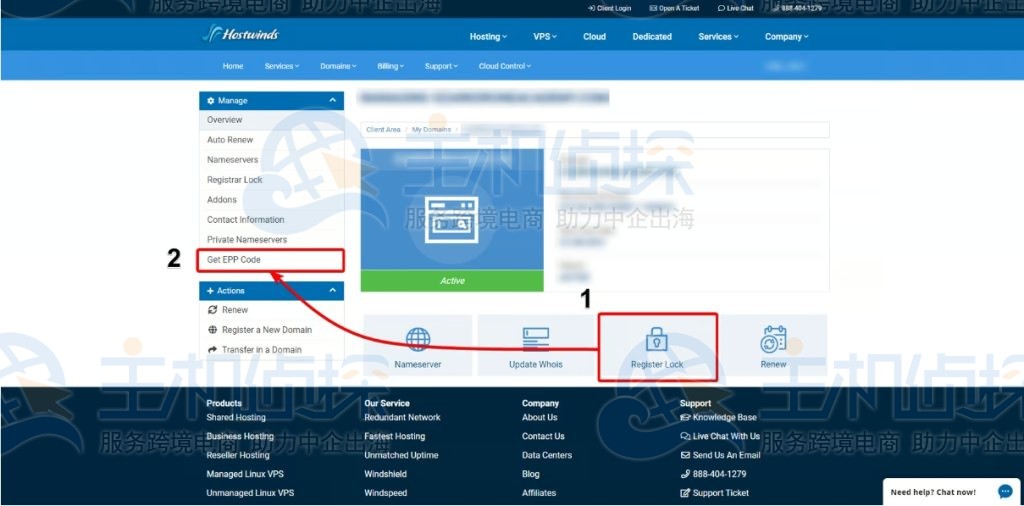Expand the Cloud Control dropdown
The width and height of the screenshot is (1024, 506).
pos(505,66)
